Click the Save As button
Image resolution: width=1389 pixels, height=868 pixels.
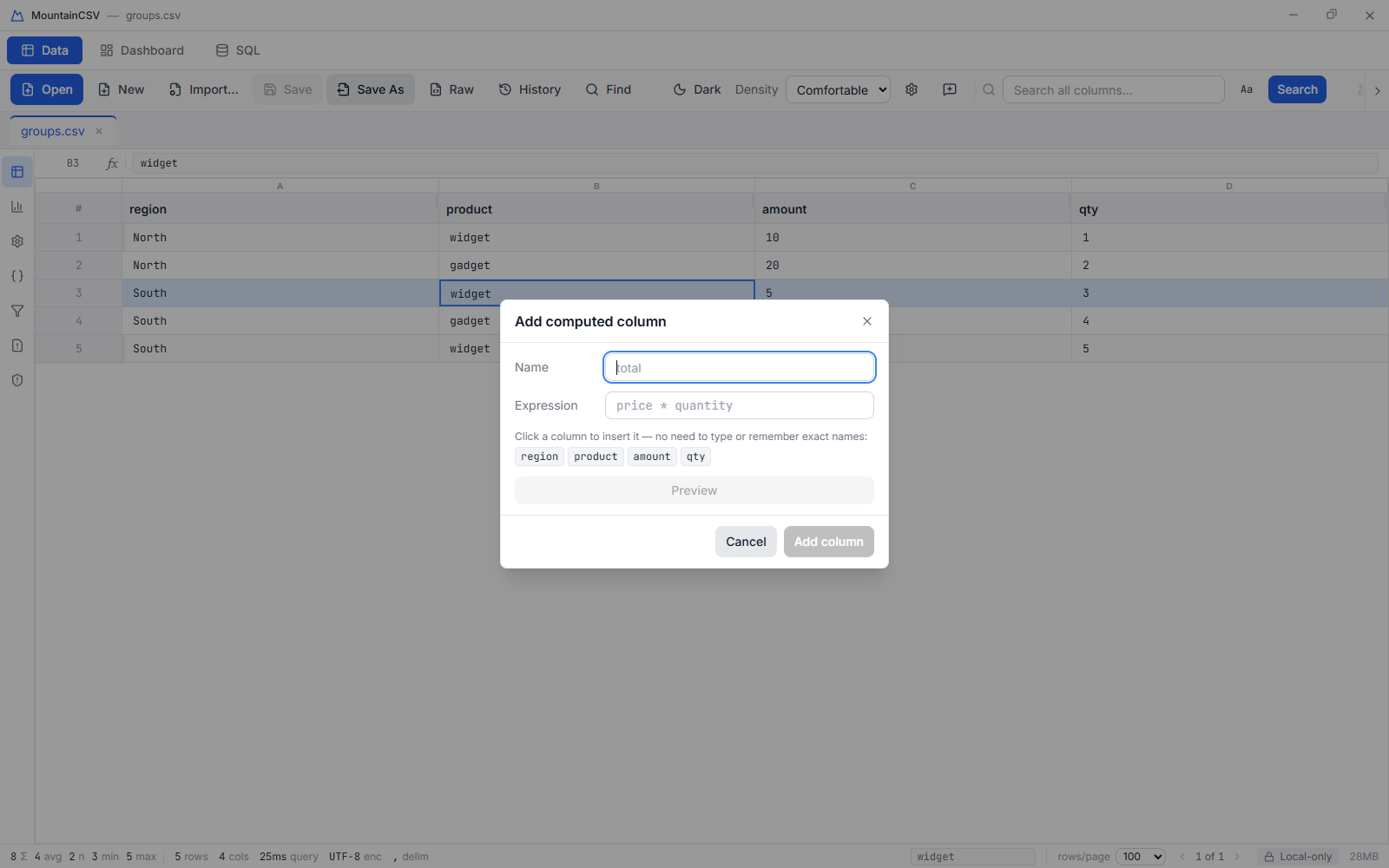click(371, 89)
